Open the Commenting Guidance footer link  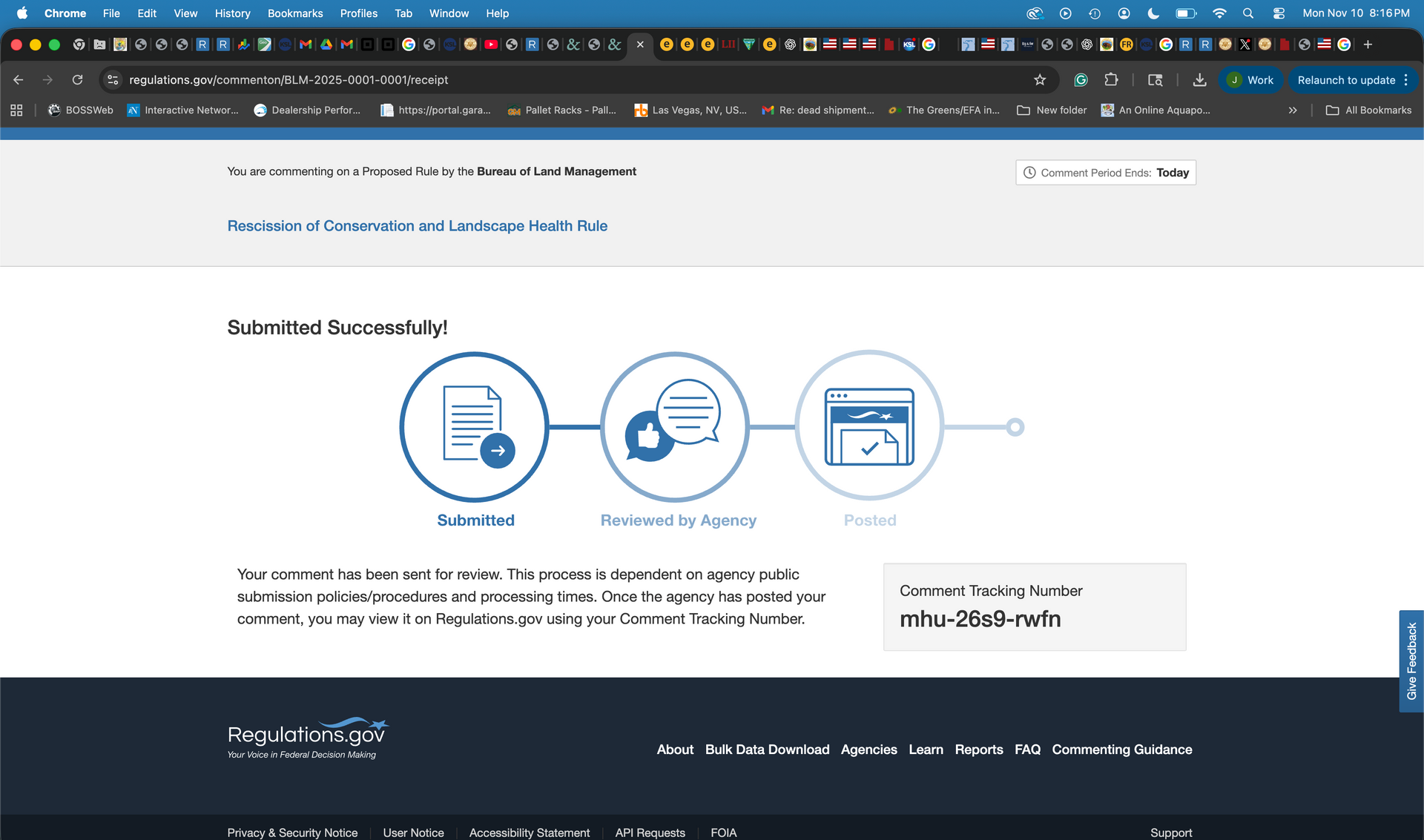tap(1121, 750)
